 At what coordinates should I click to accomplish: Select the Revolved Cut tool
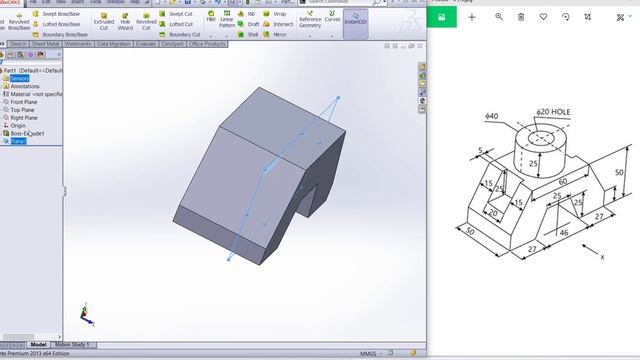146,21
